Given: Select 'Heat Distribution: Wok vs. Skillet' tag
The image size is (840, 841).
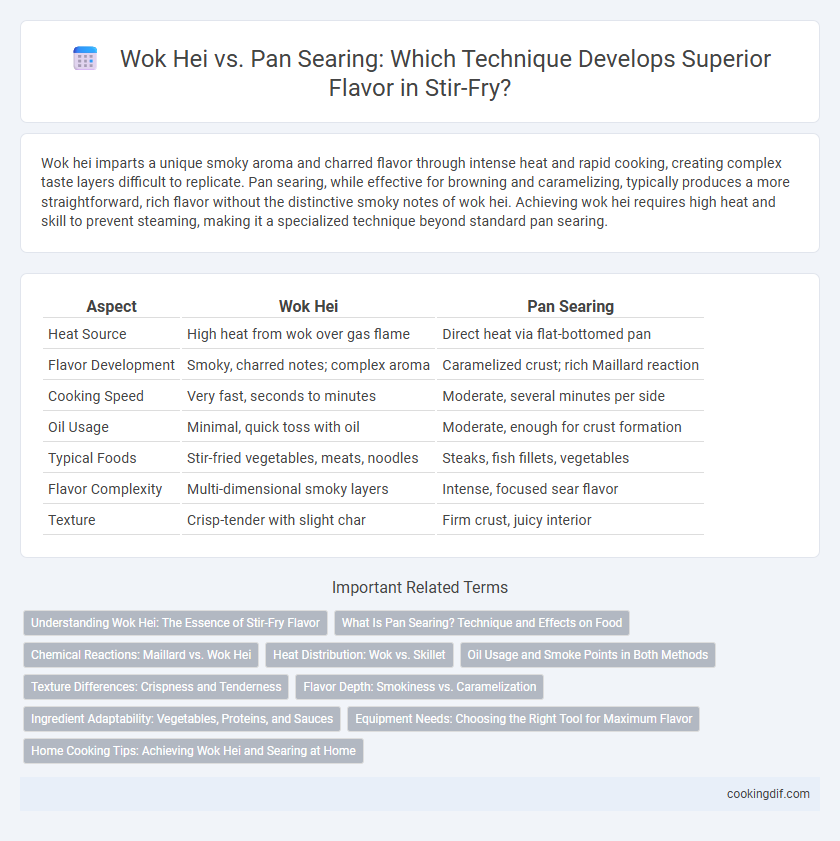Looking at the screenshot, I should 359,655.
